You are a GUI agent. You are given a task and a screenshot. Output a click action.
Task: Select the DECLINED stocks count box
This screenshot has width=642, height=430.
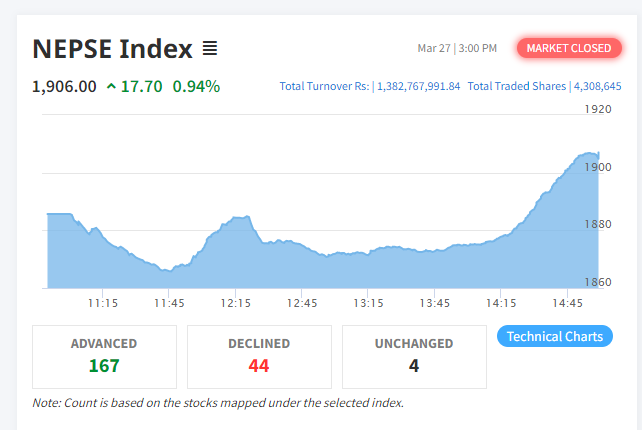click(x=259, y=356)
